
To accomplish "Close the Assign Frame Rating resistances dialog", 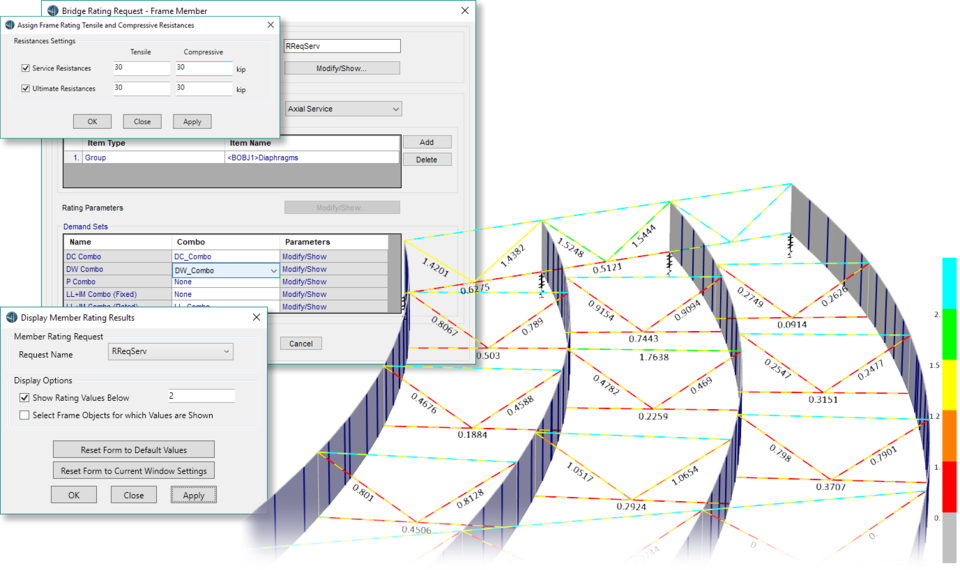I will (x=270, y=24).
